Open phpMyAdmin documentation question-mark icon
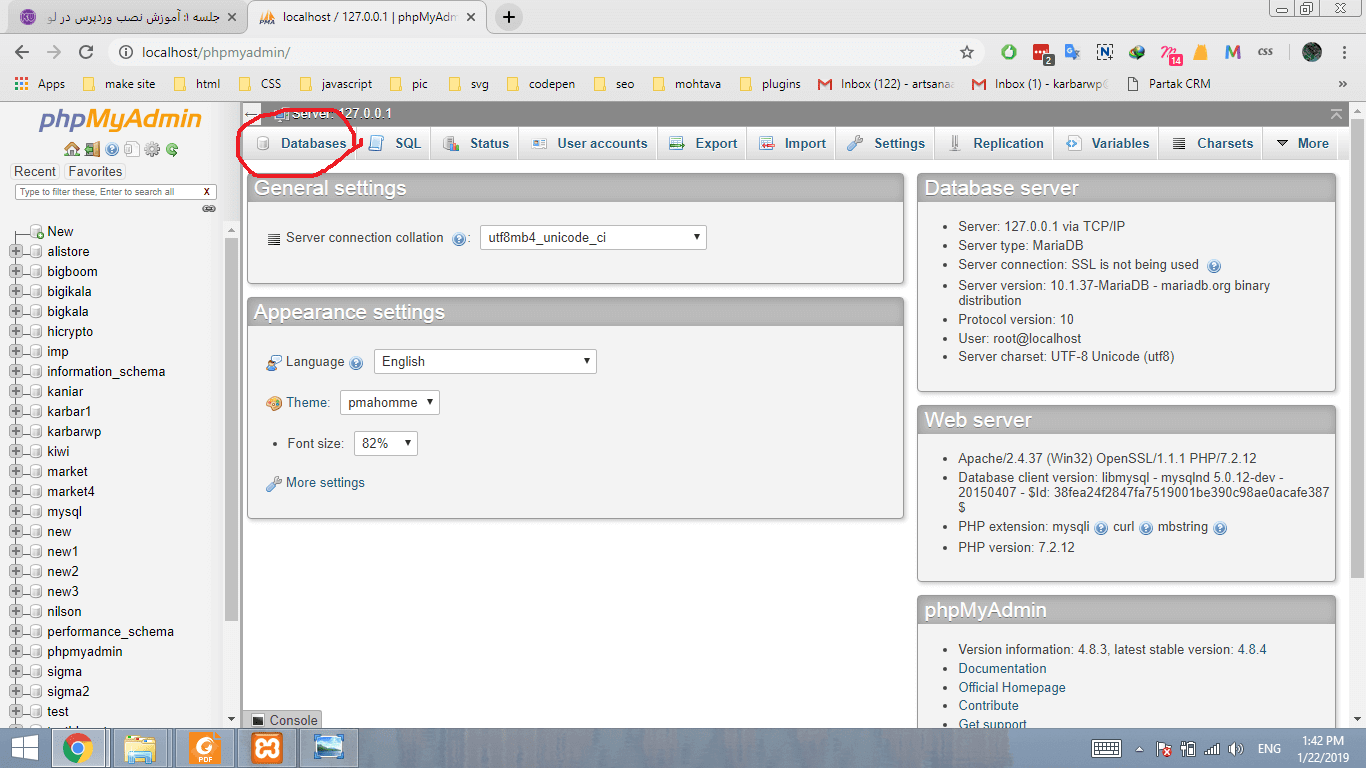 [112, 149]
